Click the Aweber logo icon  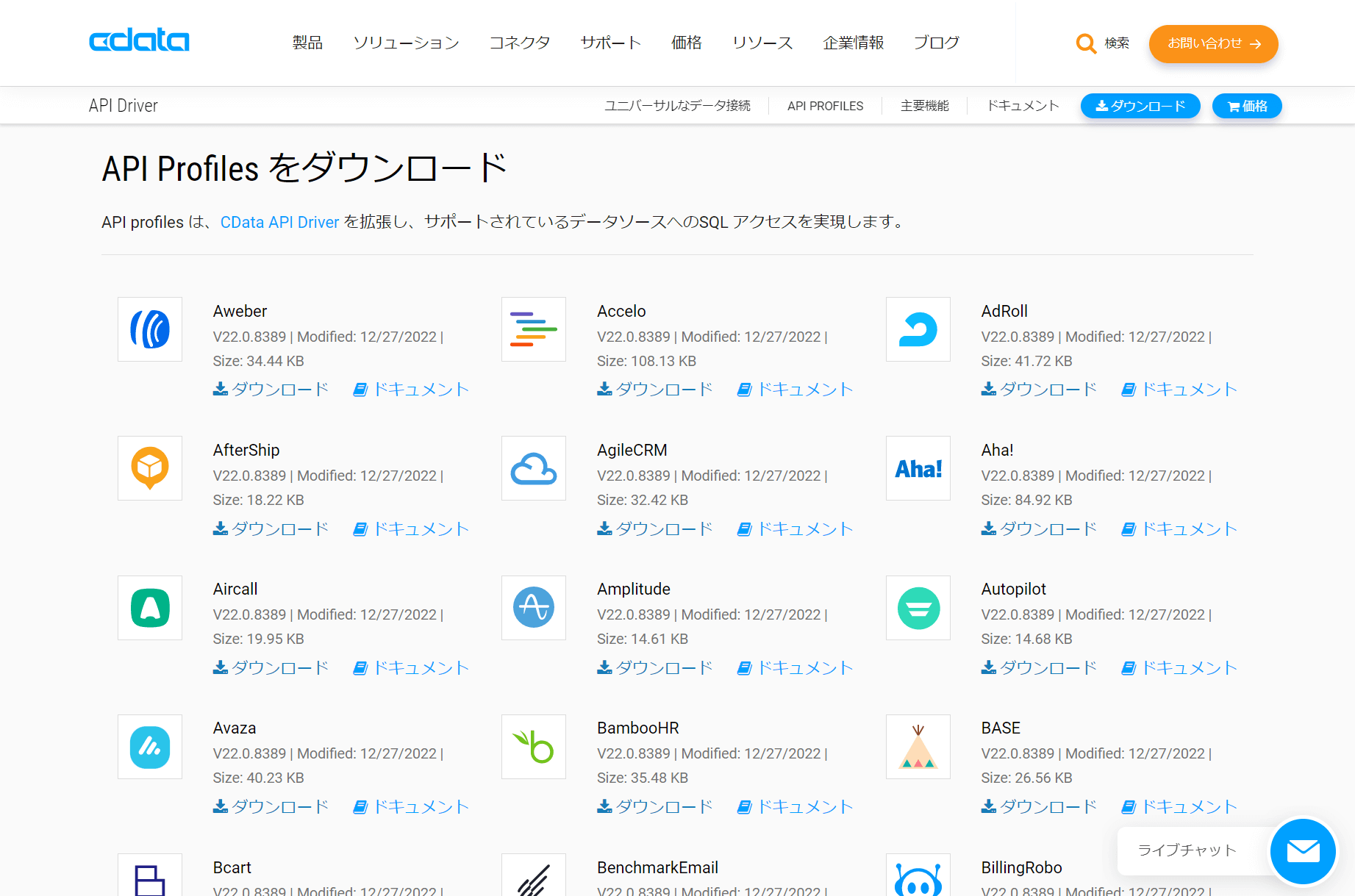[x=150, y=329]
